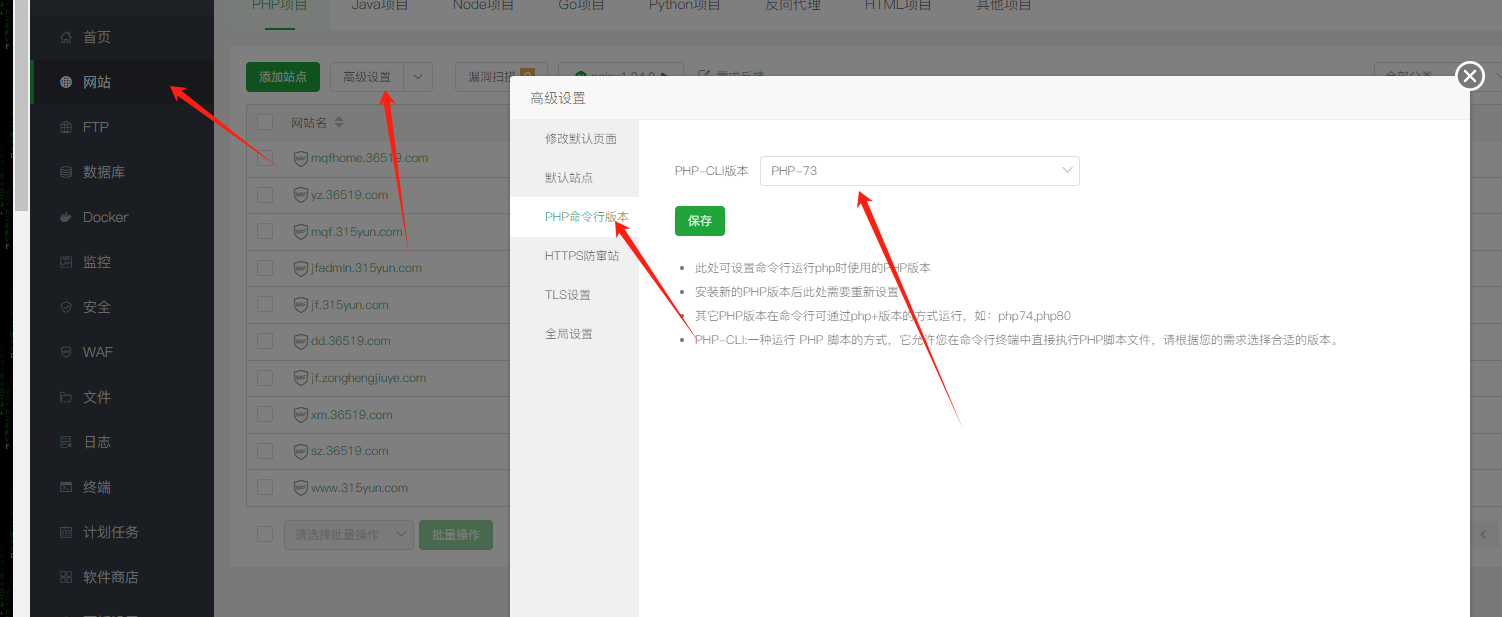This screenshot has height=617, width=1502.
Task: Open the 终端 terminal icon in sidebar
Action: (66, 487)
